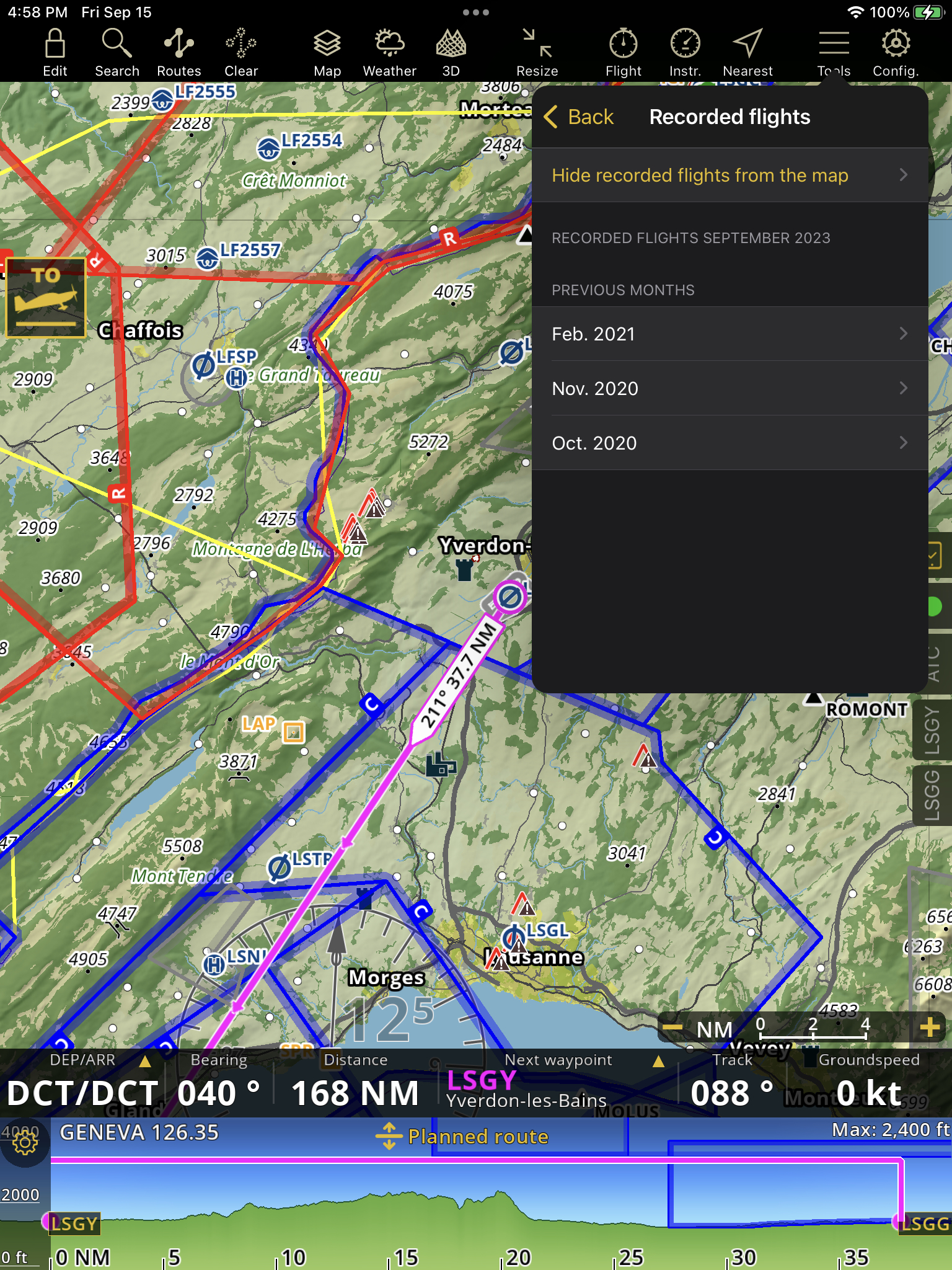Open the Nearest airfields list
The height and width of the screenshot is (1270, 952).
click(747, 53)
